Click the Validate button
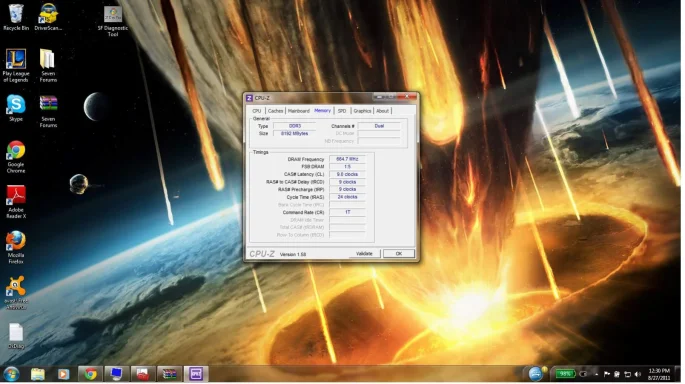685x384 pixels. click(x=364, y=254)
